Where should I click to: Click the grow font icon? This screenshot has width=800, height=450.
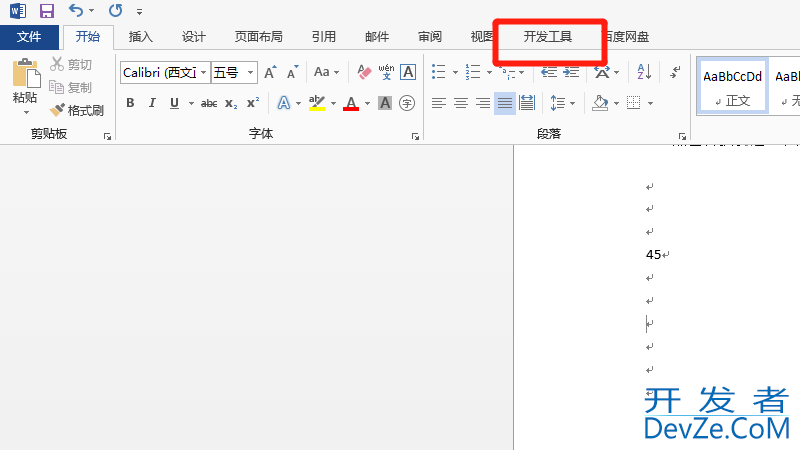270,72
